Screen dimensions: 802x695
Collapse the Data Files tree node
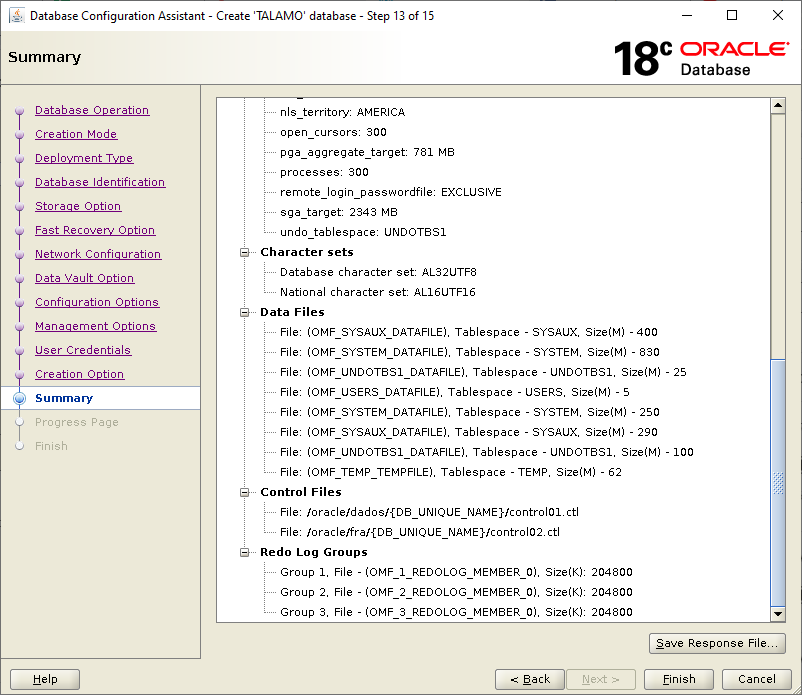(244, 312)
